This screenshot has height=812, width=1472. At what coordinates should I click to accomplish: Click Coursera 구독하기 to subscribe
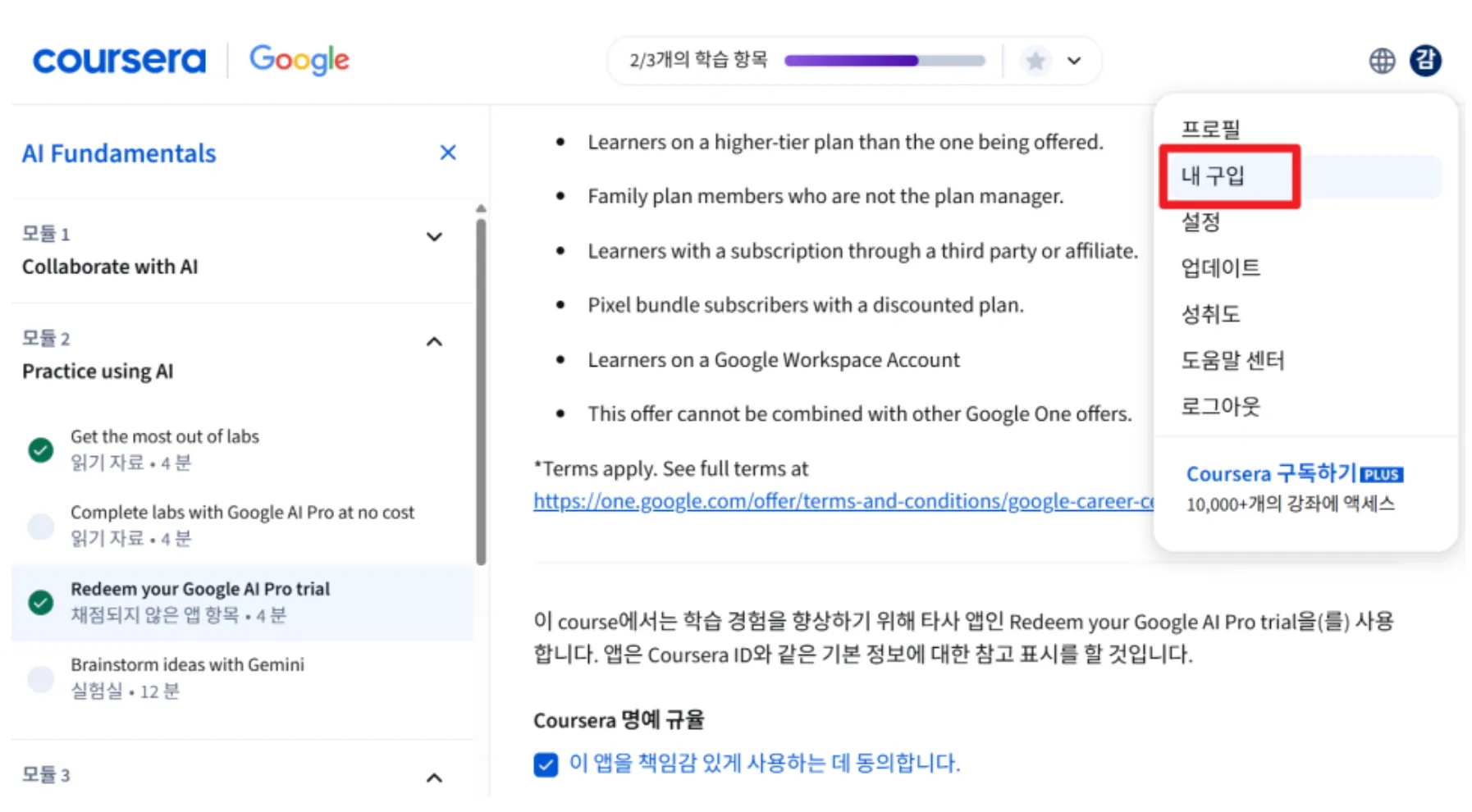(x=1272, y=473)
